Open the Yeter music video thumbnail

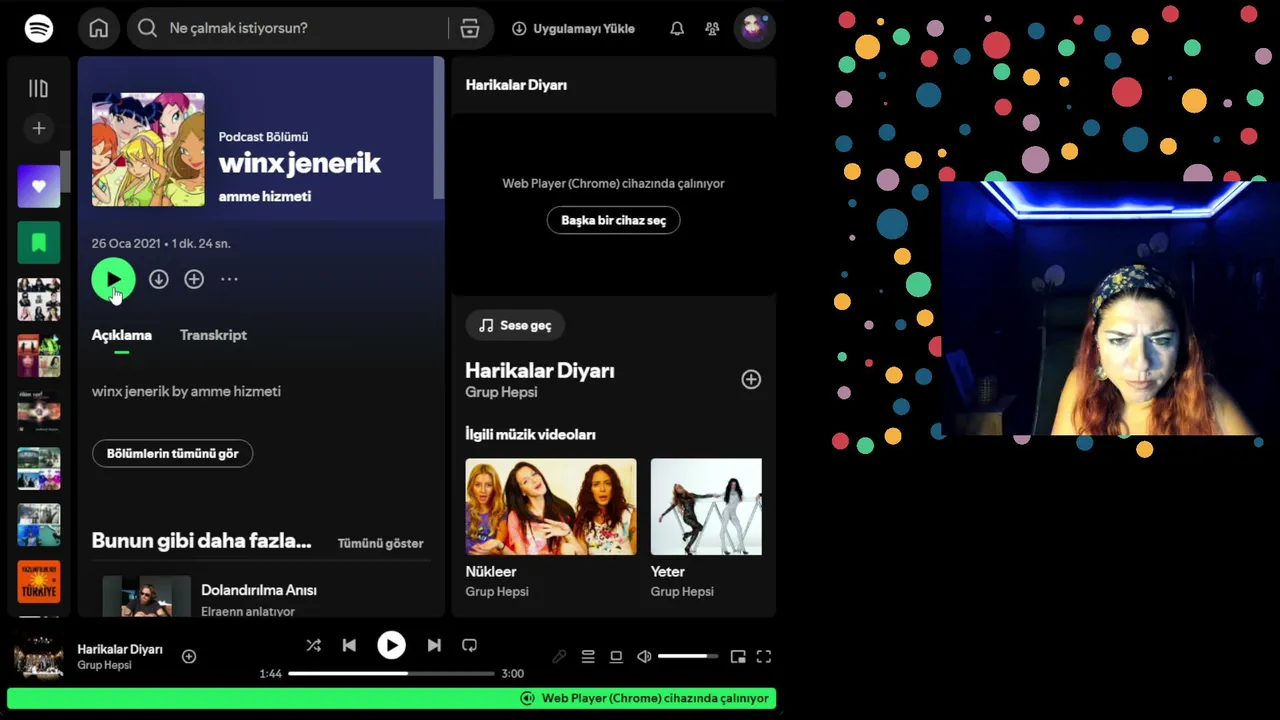click(x=706, y=507)
